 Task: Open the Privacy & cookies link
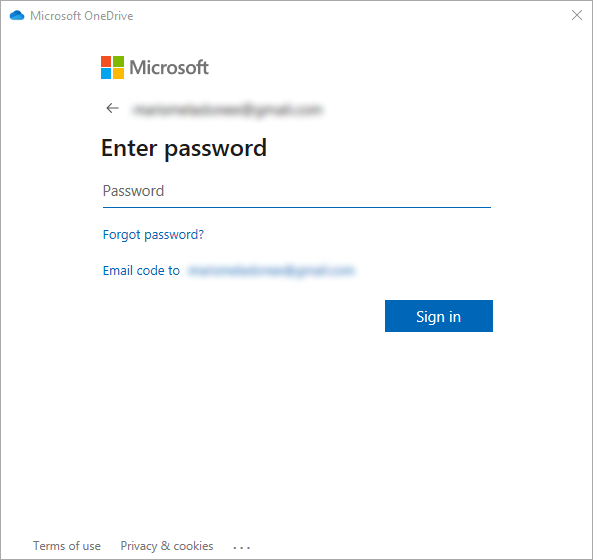[167, 546]
